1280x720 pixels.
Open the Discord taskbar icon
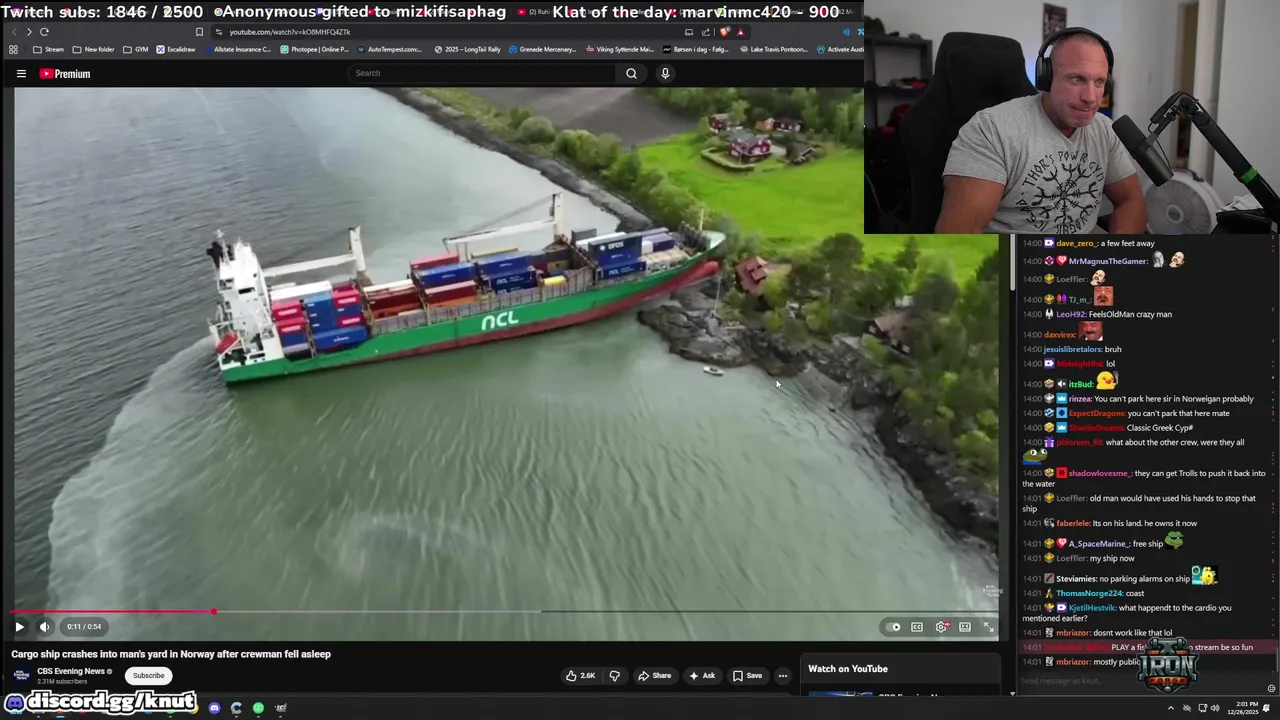214,708
